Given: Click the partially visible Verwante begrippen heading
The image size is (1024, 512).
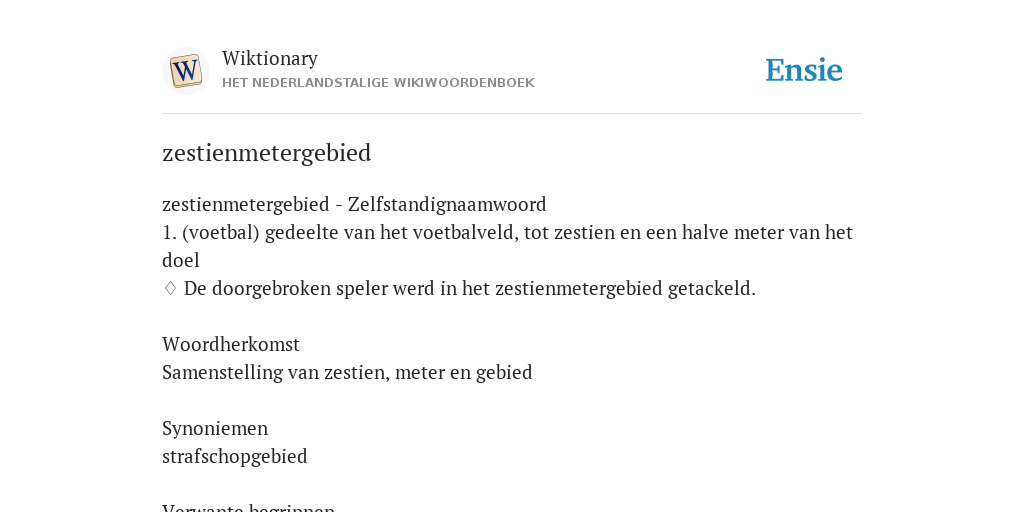Looking at the screenshot, I should pos(248,507).
